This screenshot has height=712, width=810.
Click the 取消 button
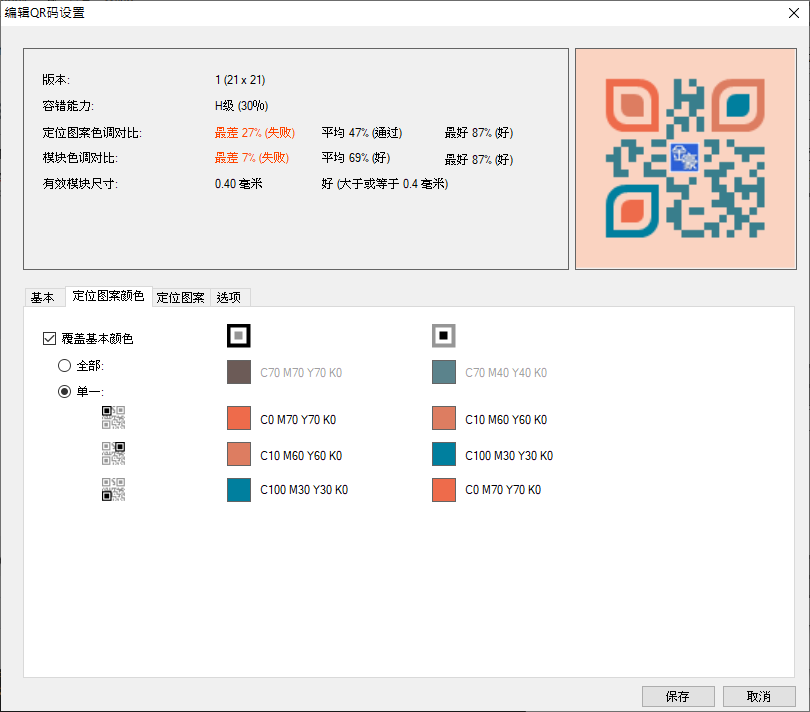pos(759,696)
